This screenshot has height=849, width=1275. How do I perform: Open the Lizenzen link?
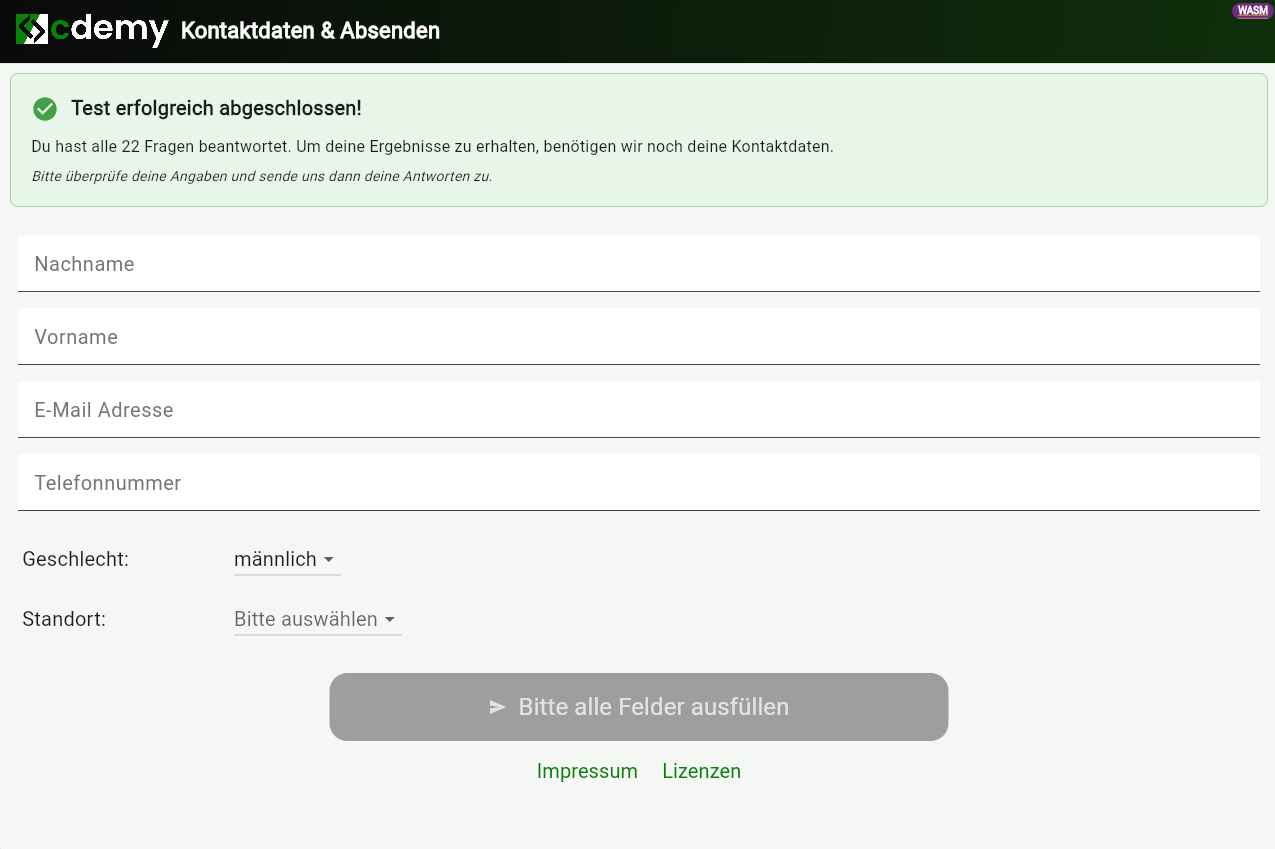coord(701,771)
